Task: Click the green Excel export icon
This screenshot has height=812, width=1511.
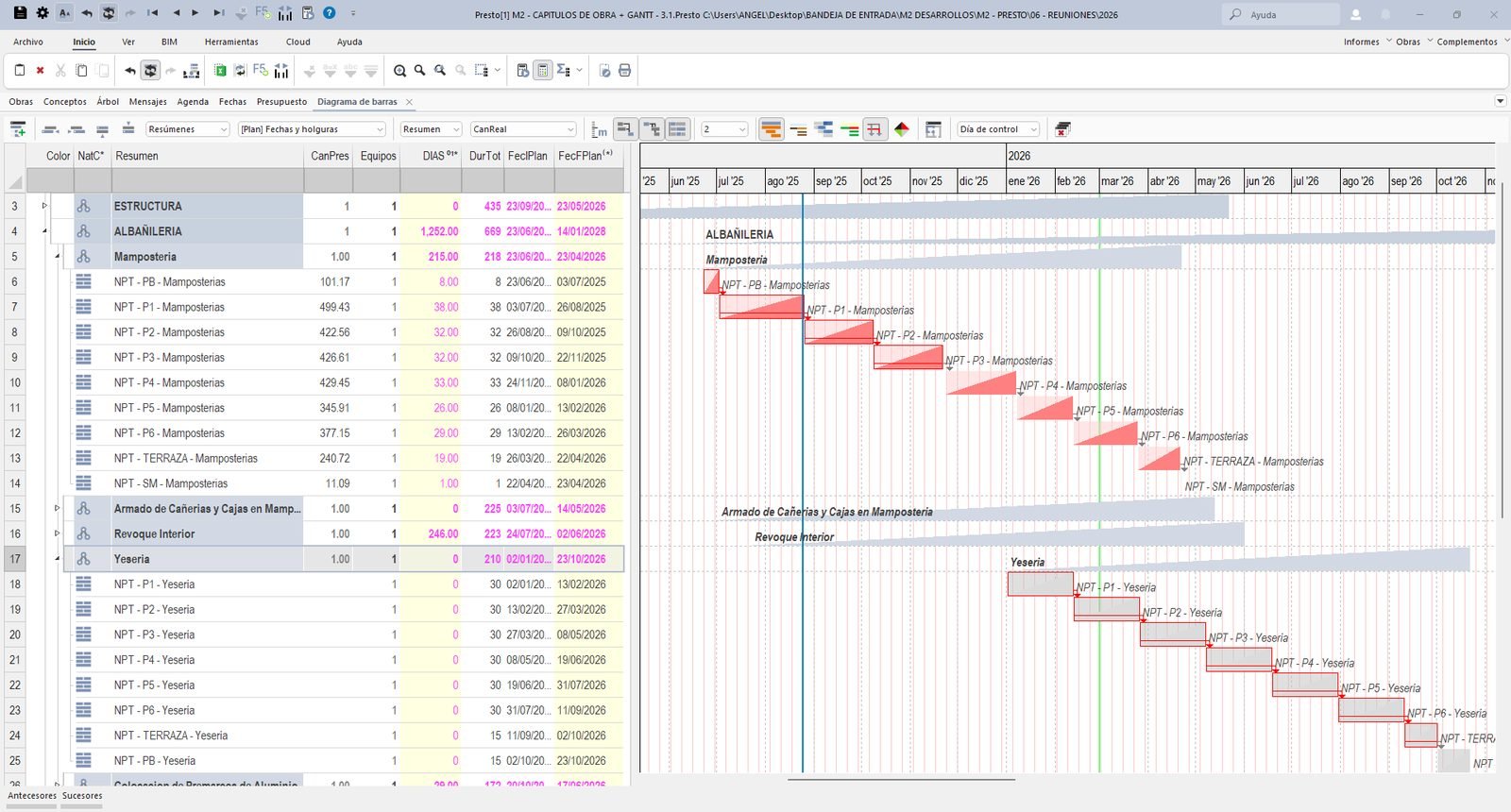Action: coord(220,71)
